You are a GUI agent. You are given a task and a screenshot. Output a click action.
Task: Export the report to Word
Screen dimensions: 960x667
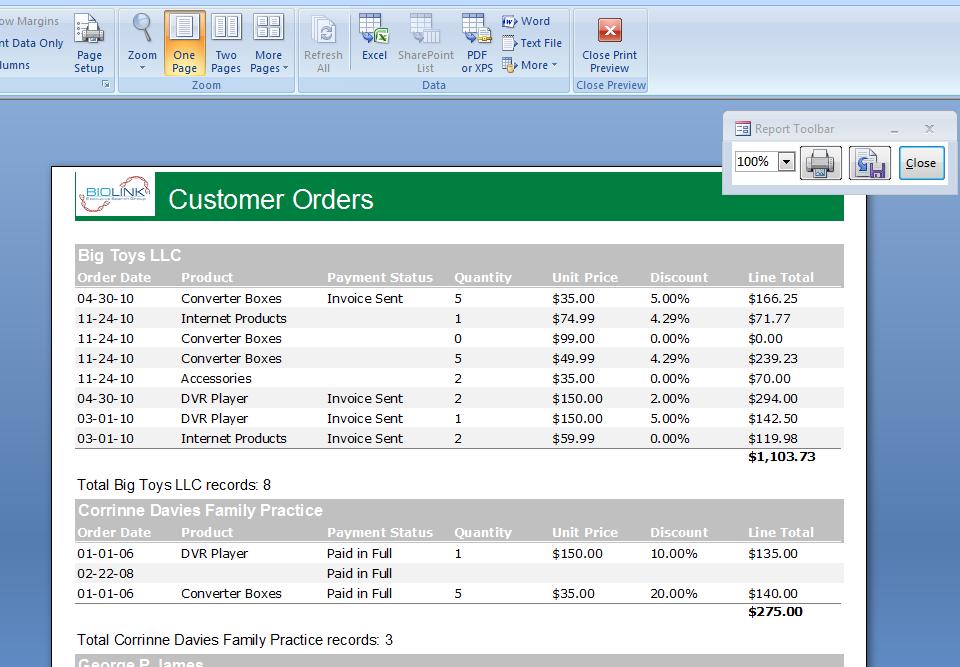[526, 21]
